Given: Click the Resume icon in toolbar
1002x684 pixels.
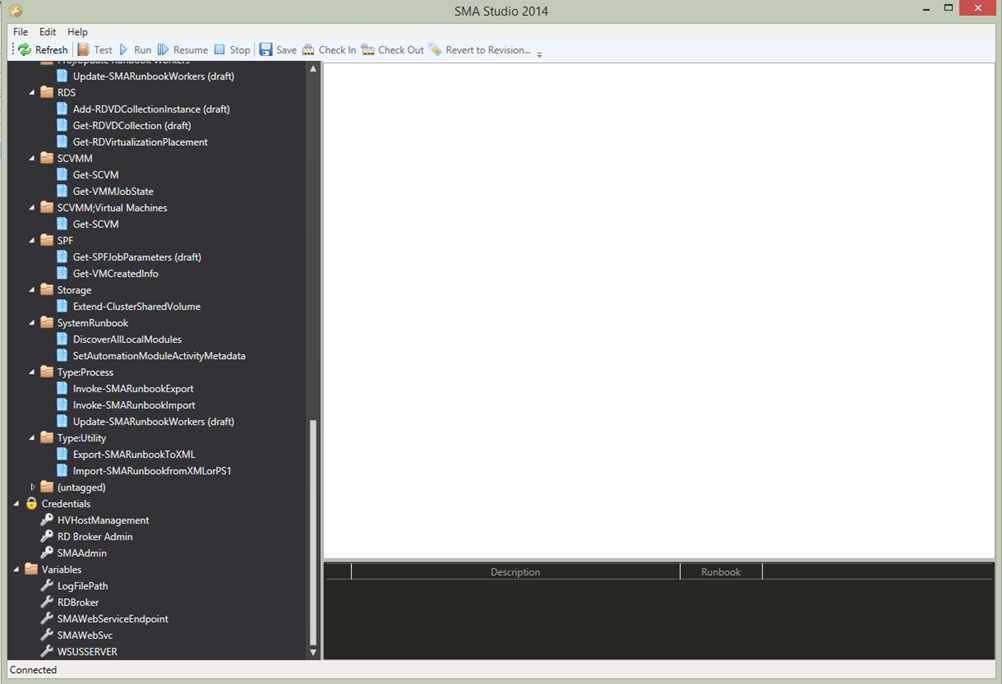Looking at the screenshot, I should pyautogui.click(x=163, y=50).
